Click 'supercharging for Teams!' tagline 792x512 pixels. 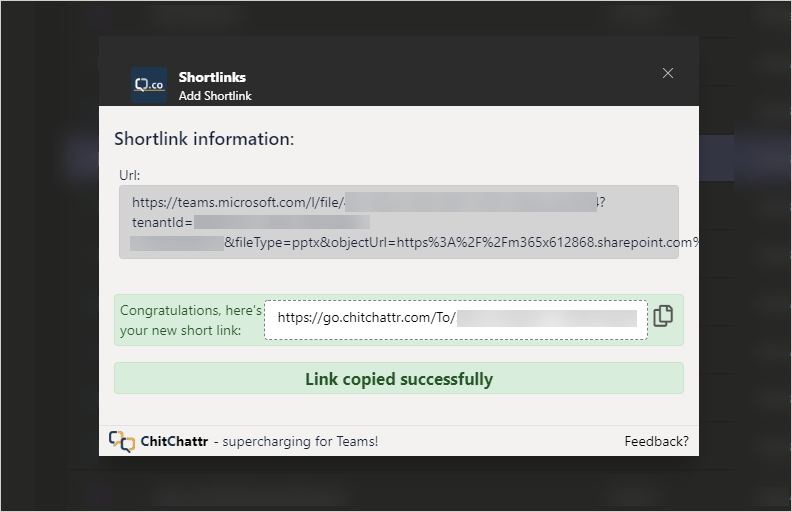300,441
